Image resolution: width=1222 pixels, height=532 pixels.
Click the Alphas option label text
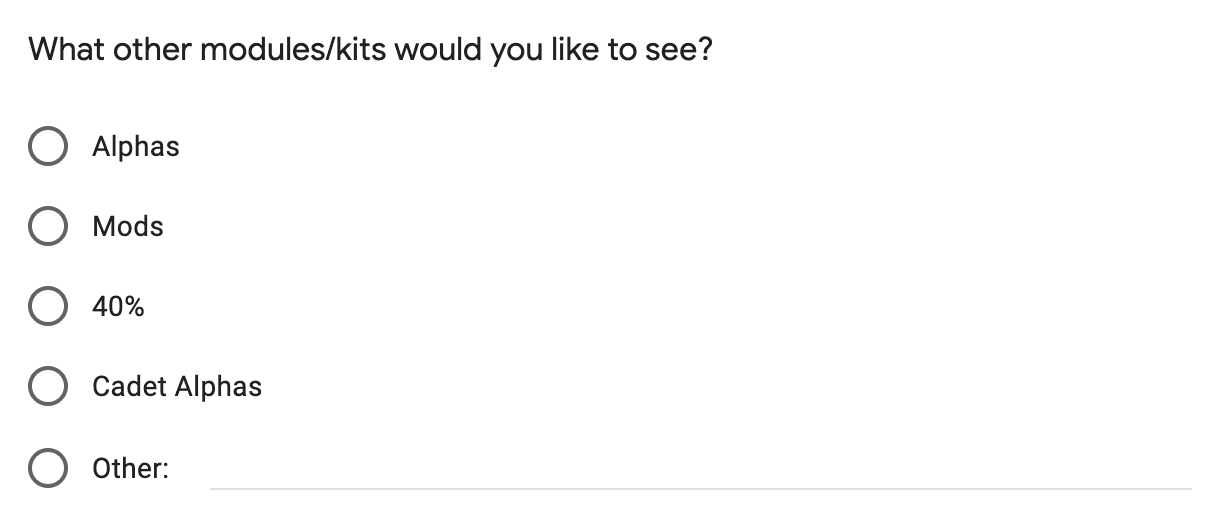coord(136,147)
